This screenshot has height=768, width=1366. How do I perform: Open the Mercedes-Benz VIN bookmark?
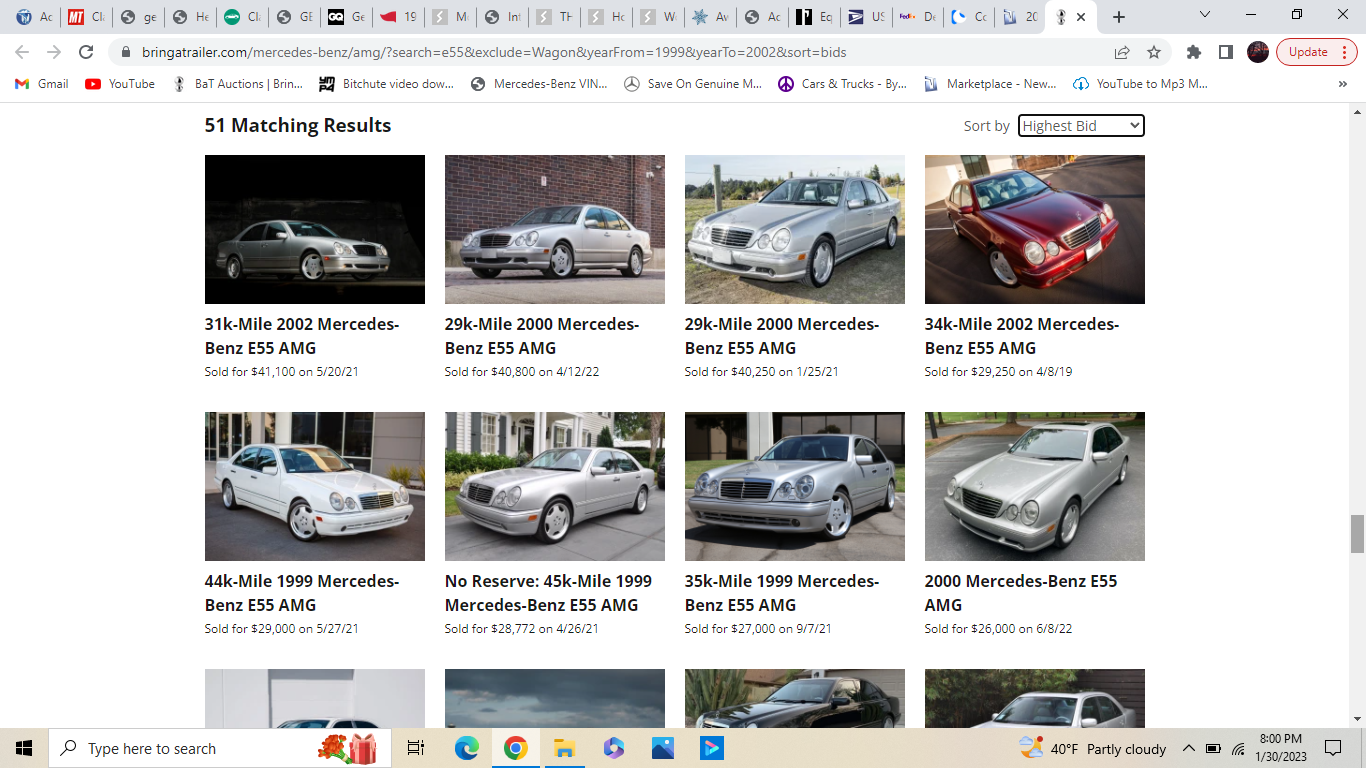(x=538, y=84)
